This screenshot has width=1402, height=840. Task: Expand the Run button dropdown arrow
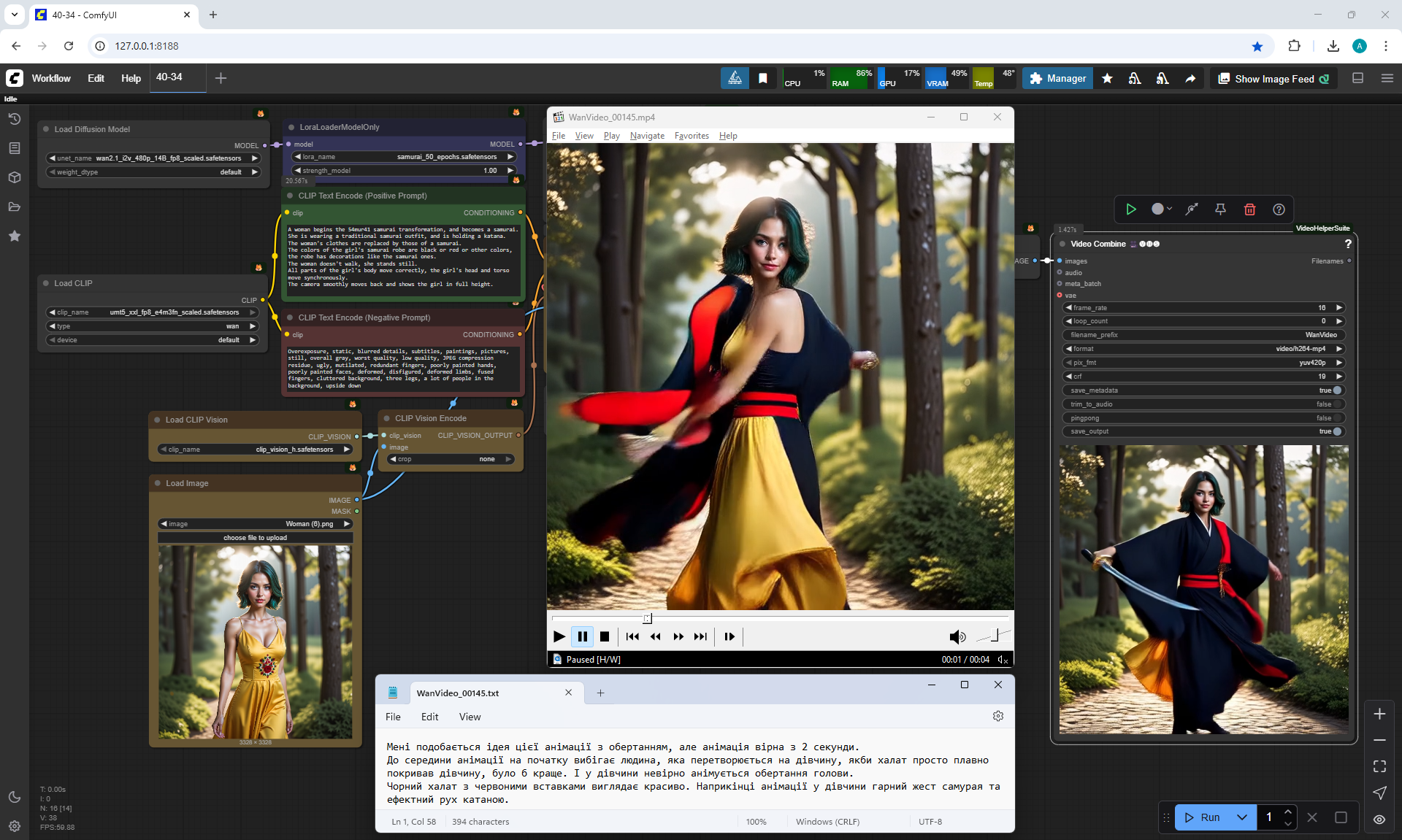click(1242, 817)
